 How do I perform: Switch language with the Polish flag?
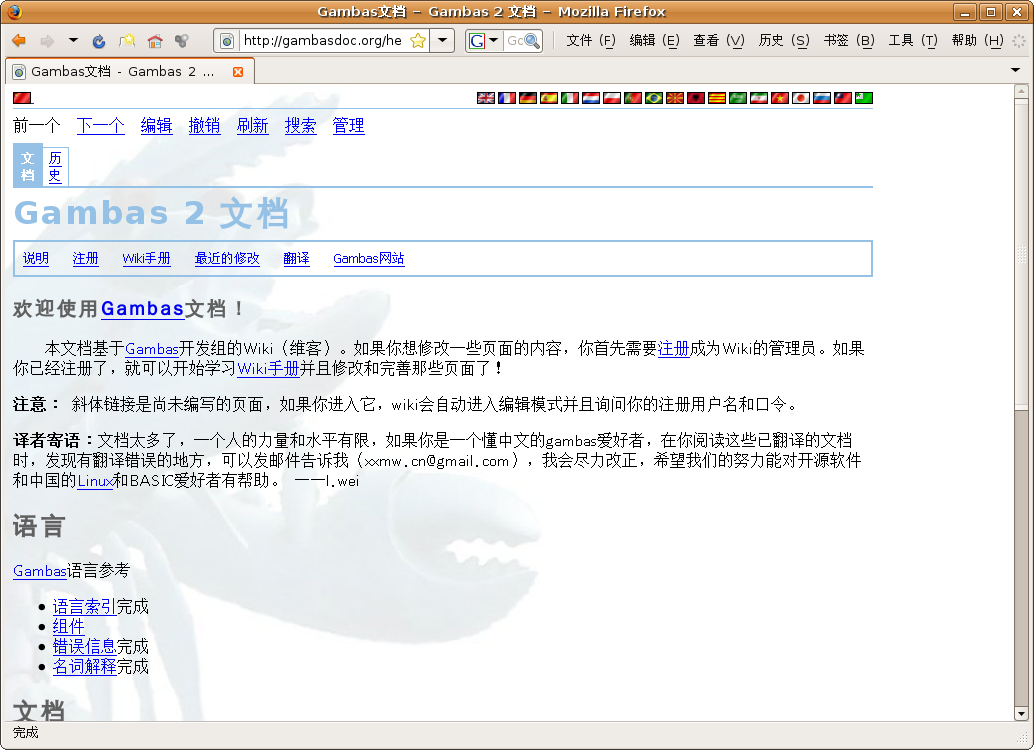[x=612, y=98]
